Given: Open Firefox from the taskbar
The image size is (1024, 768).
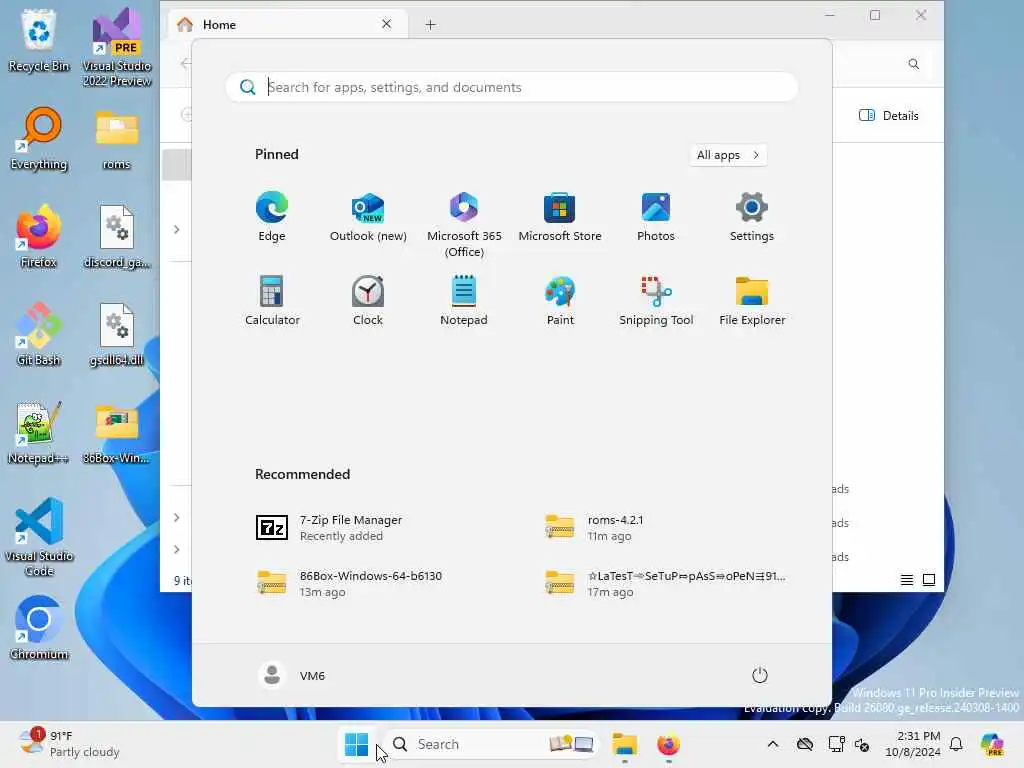Looking at the screenshot, I should [x=668, y=744].
